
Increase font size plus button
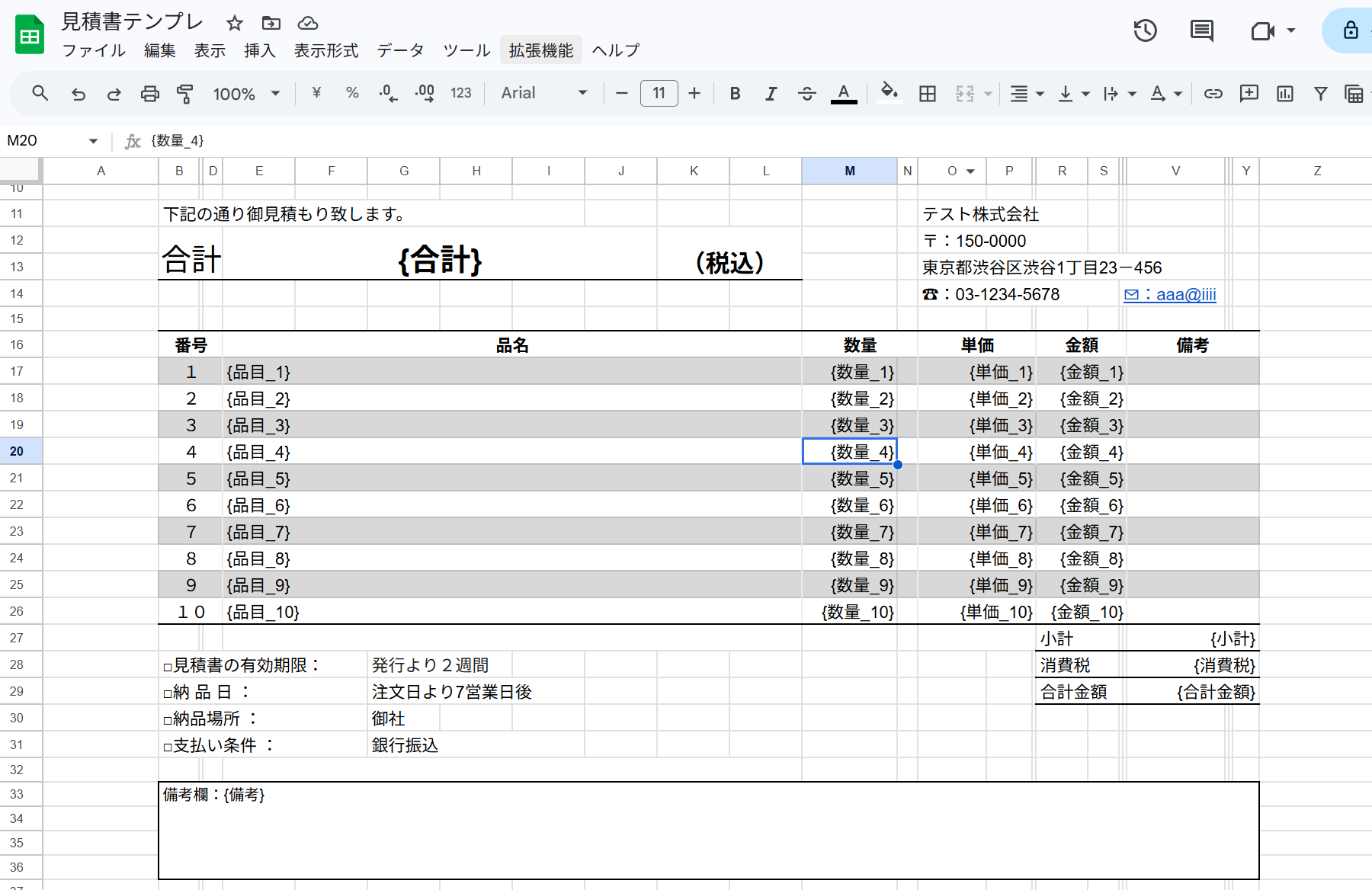click(694, 93)
